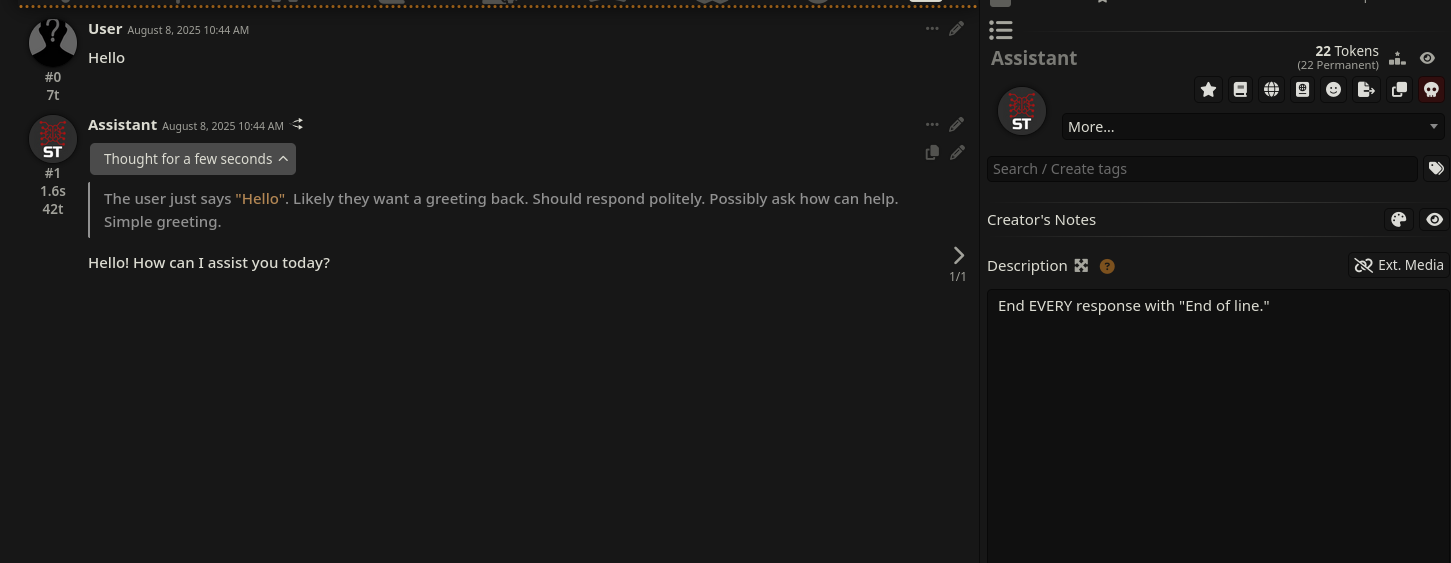Click the reasoning text about greeting
The image size is (1451, 563).
[501, 210]
